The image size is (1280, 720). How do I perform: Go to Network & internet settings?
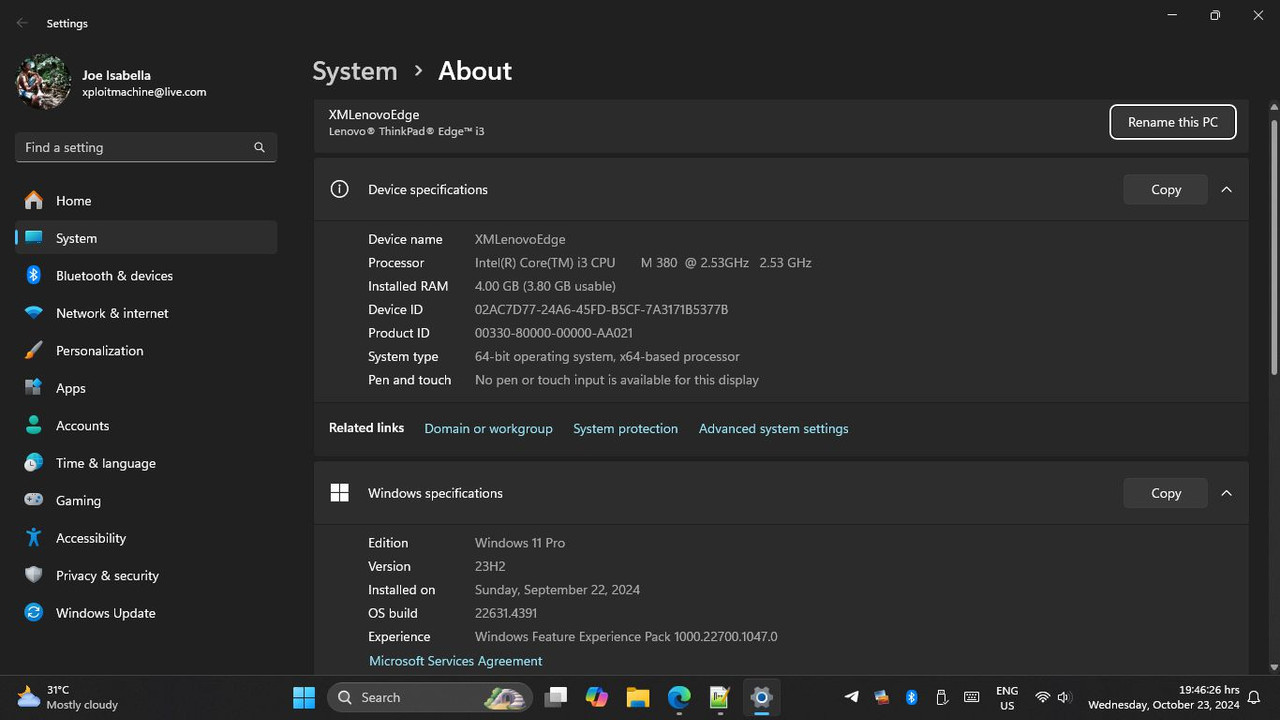tap(112, 313)
